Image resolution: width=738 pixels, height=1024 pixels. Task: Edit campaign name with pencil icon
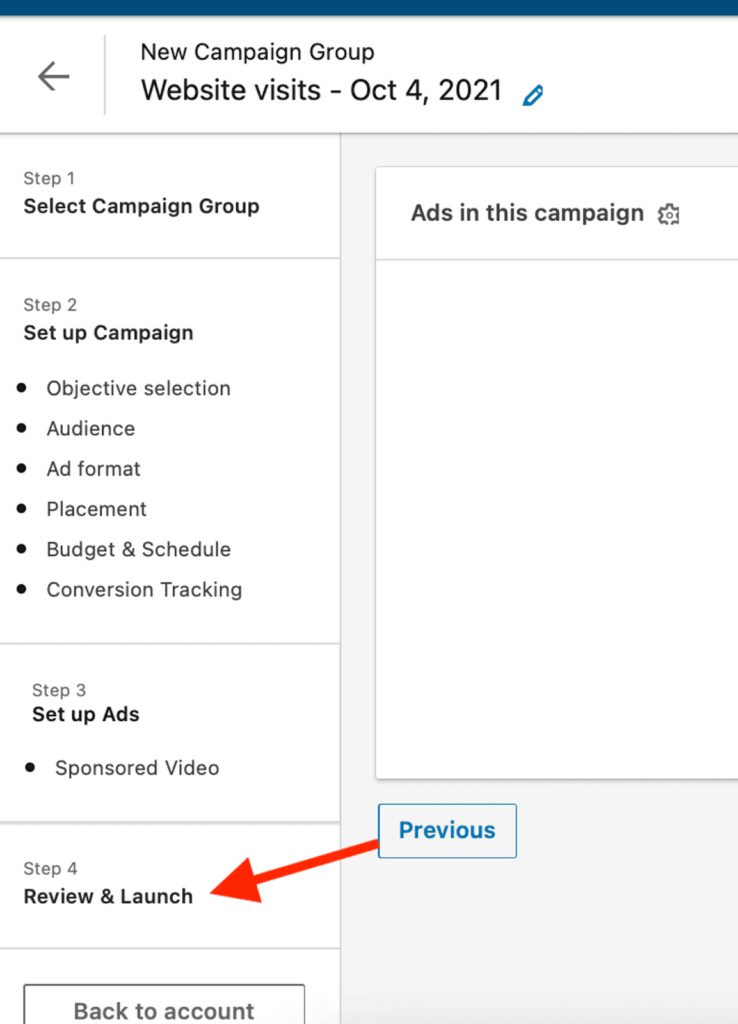533,95
